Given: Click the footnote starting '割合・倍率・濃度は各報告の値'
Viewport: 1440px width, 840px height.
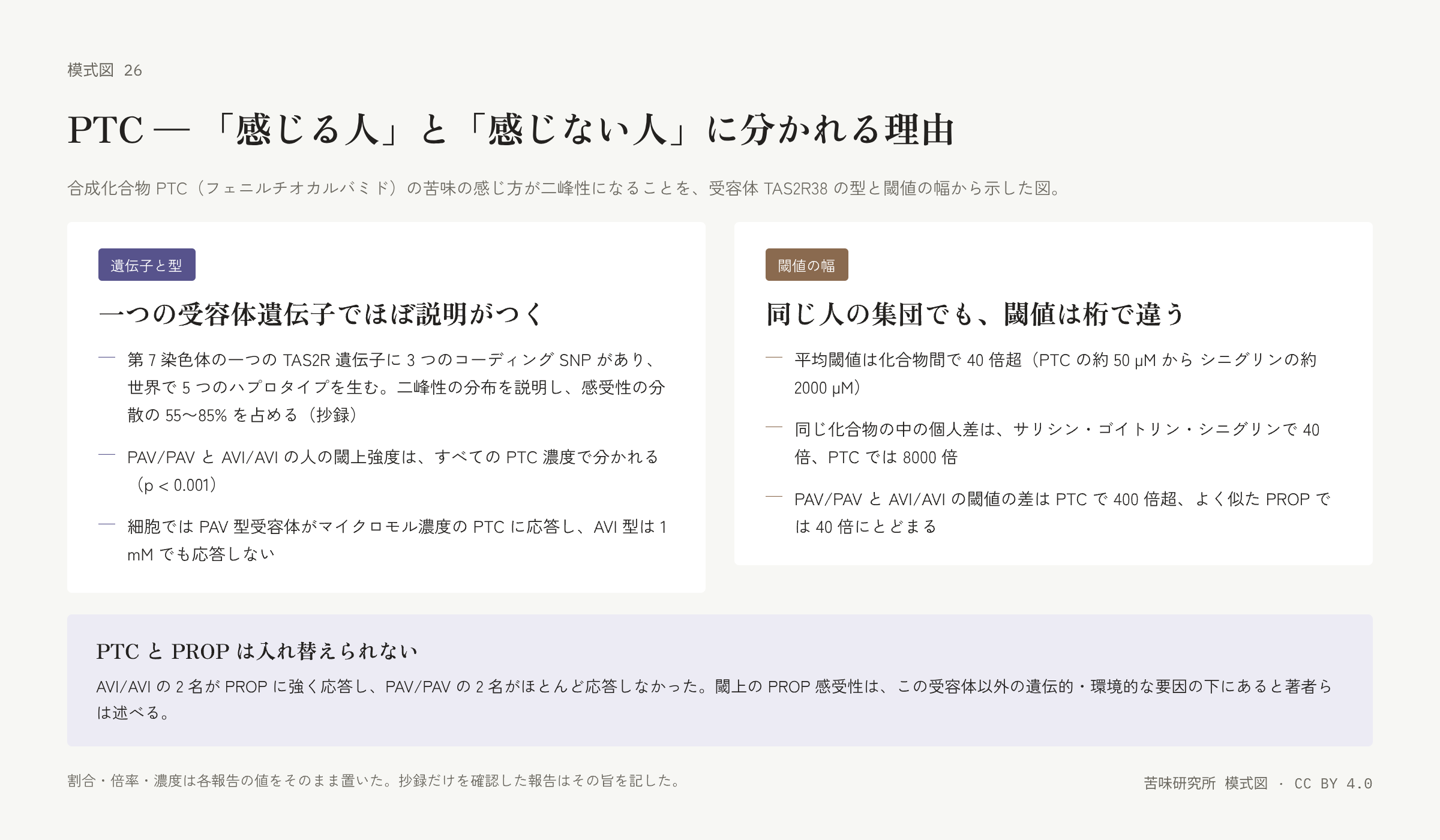Looking at the screenshot, I should pyautogui.click(x=374, y=781).
